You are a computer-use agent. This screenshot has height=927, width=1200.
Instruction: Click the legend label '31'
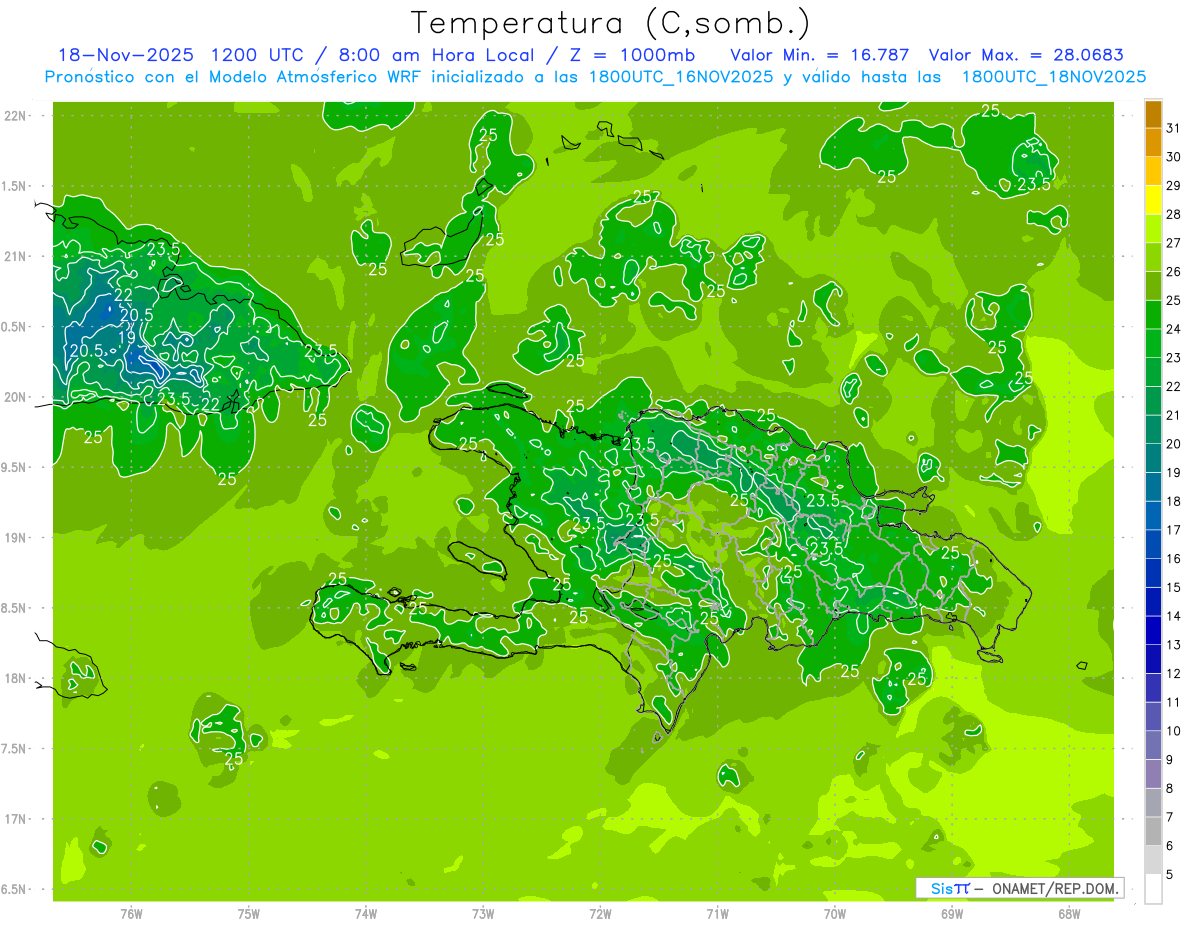click(1174, 128)
